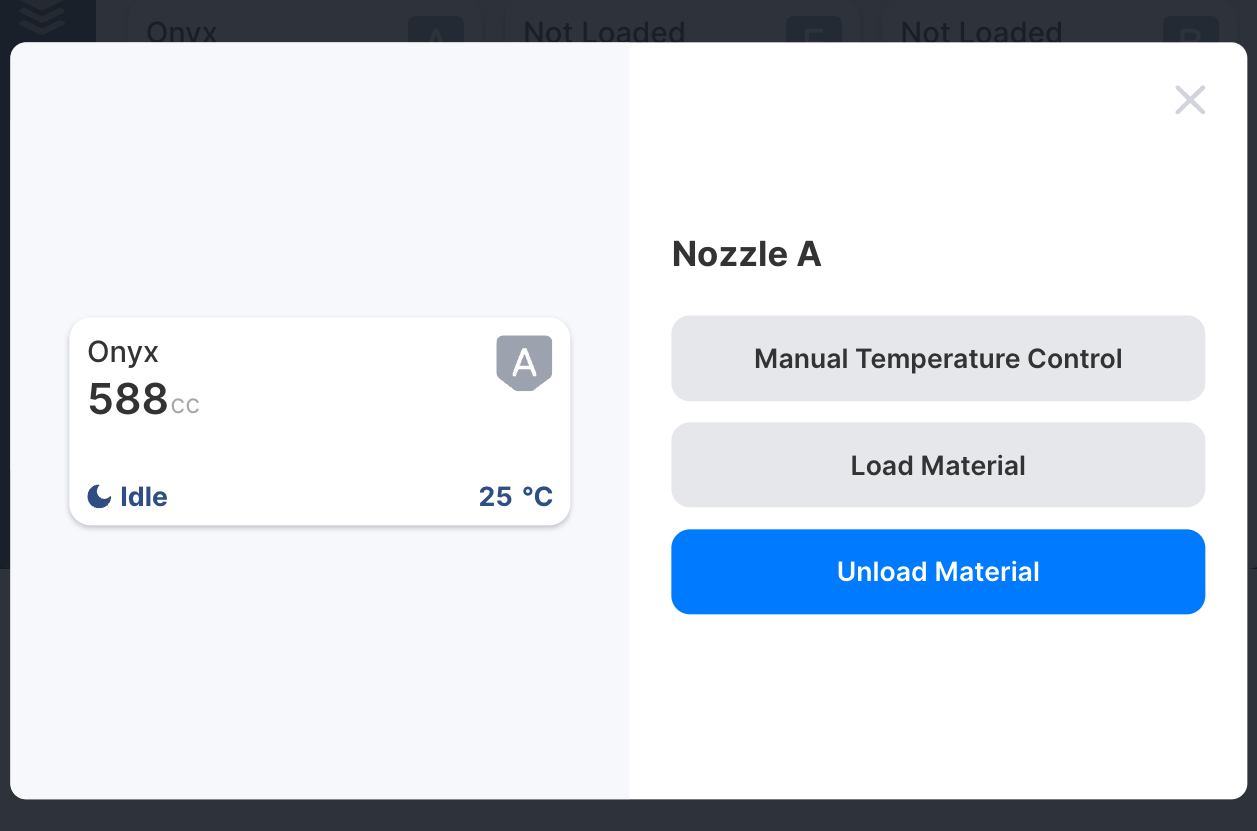
Task: Click the Onyx material name on the card
Action: 122,352
